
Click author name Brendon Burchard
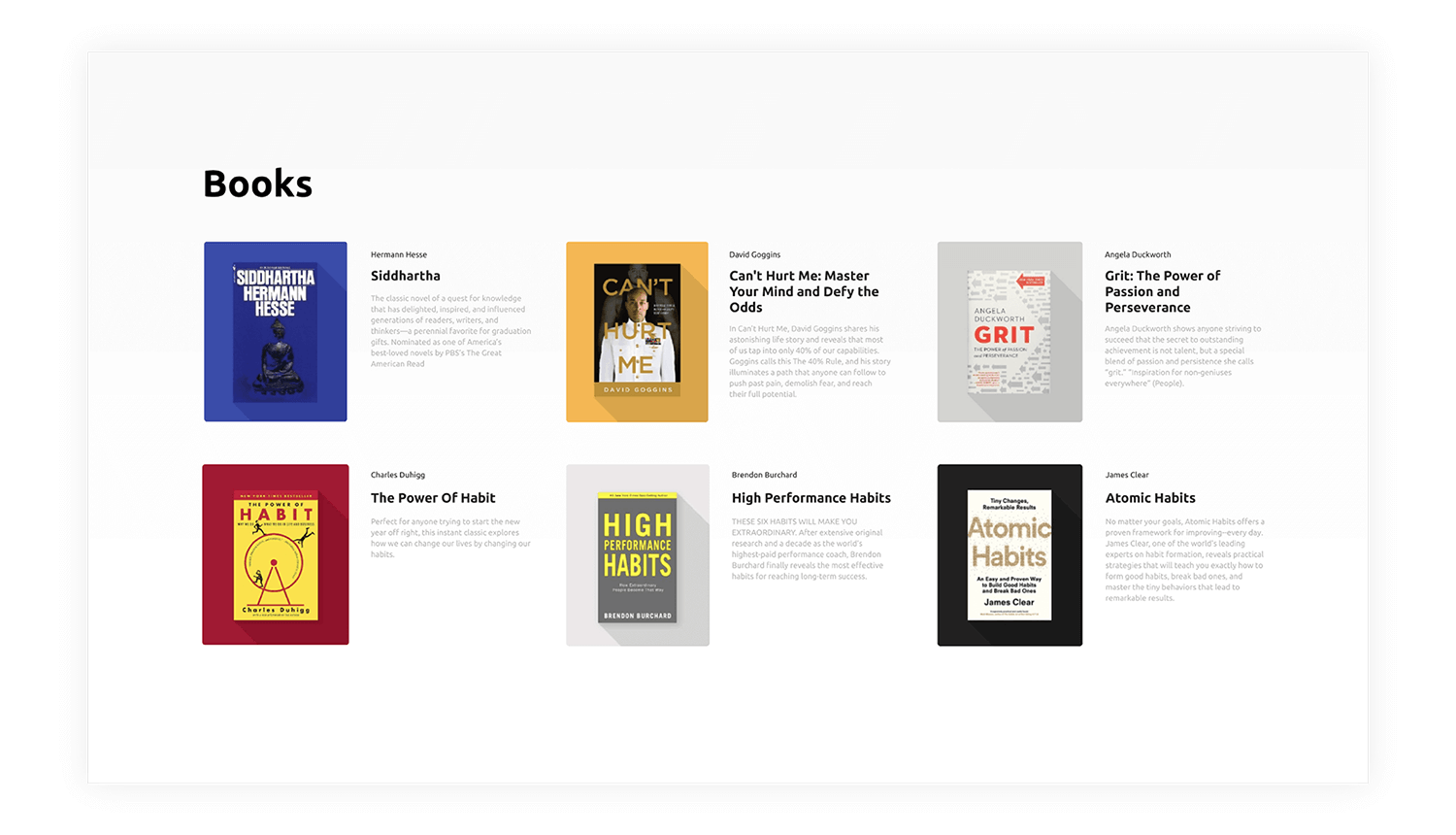point(764,475)
